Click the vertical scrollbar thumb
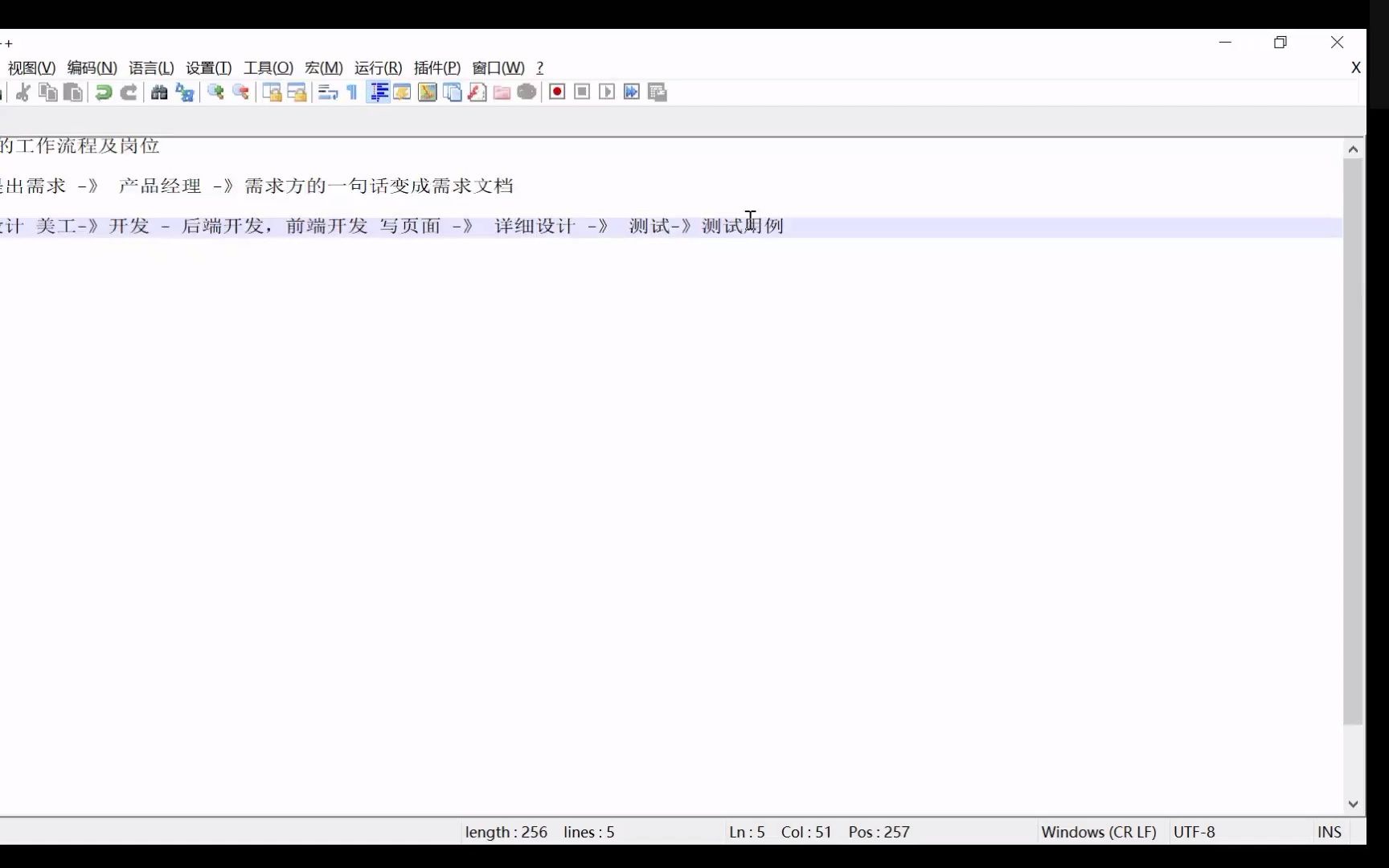Screen dimensions: 1389x868 (x=1353, y=442)
